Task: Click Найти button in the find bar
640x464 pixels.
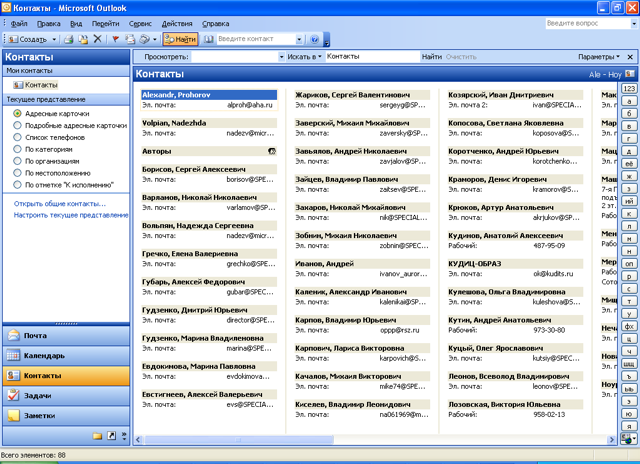Action: click(x=432, y=57)
